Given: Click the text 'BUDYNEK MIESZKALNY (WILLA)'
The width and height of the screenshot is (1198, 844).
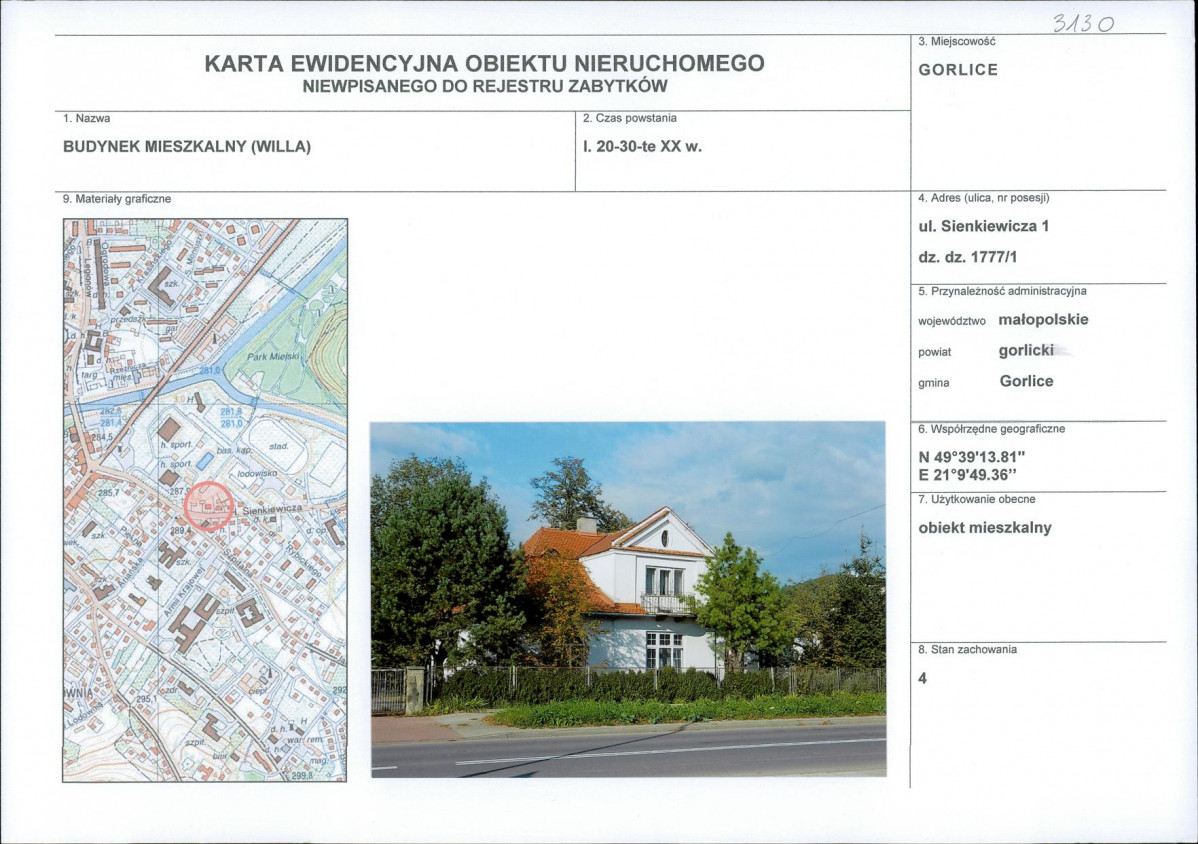Looking at the screenshot, I should pyautogui.click(x=187, y=147).
